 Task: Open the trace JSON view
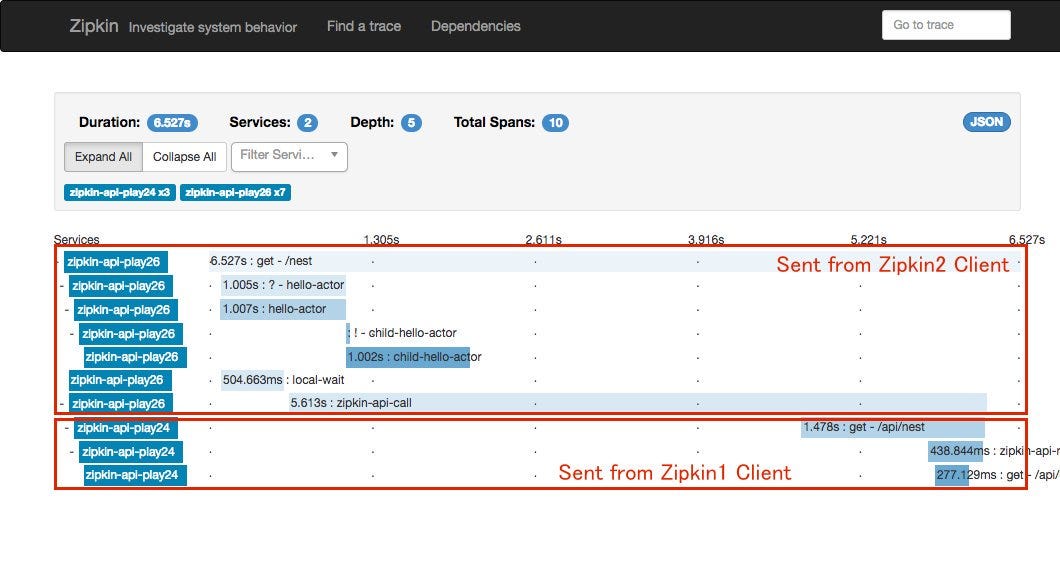pyautogui.click(x=986, y=121)
